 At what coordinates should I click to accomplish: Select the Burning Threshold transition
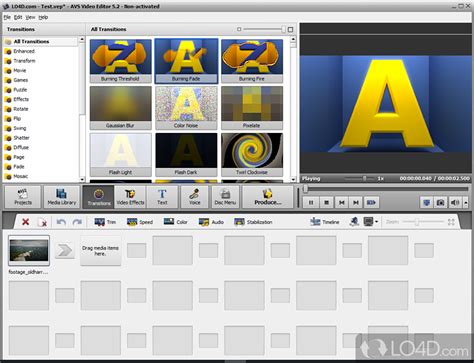point(120,61)
